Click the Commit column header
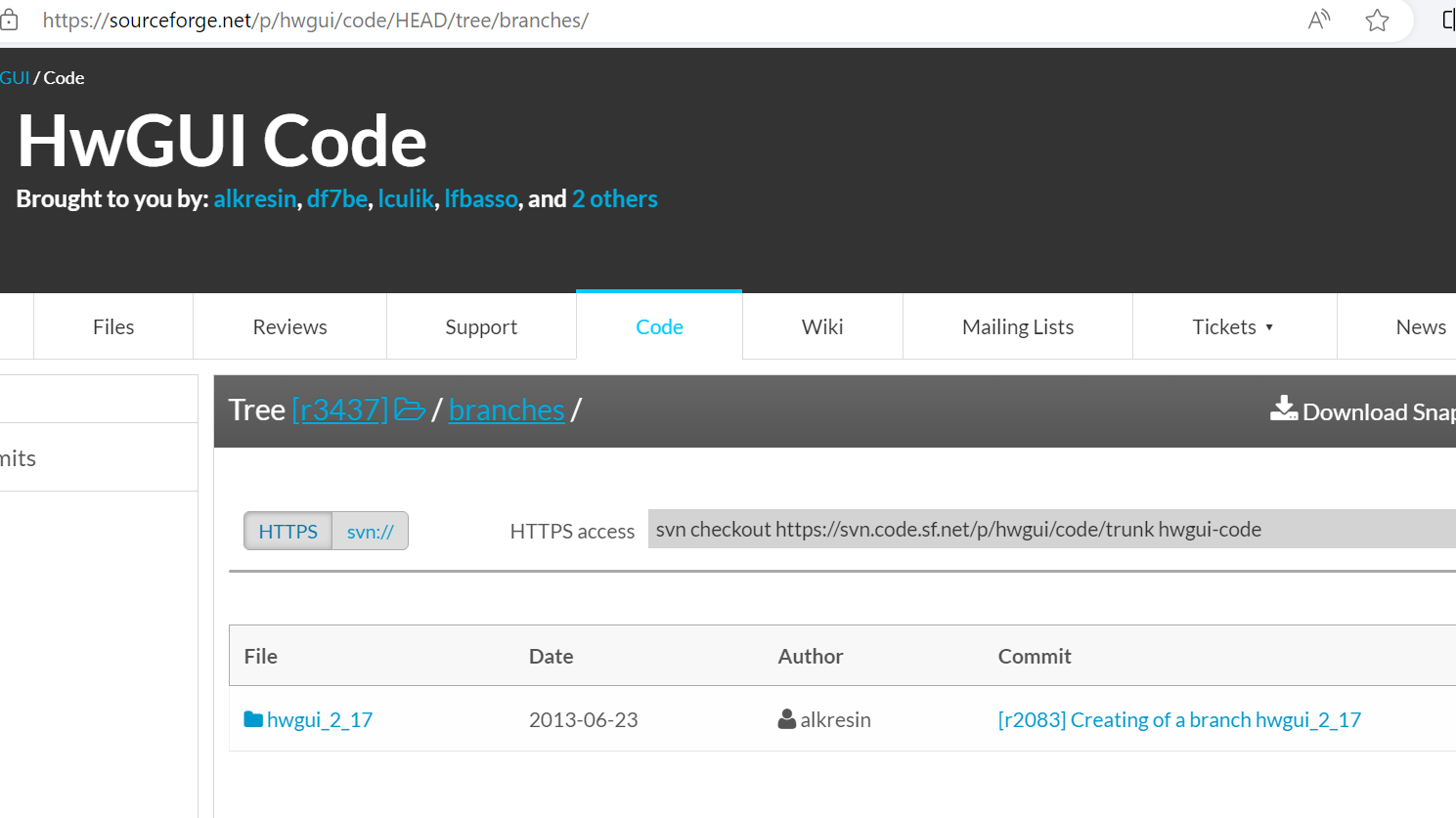Viewport: 1456px width, 818px height. click(1035, 656)
